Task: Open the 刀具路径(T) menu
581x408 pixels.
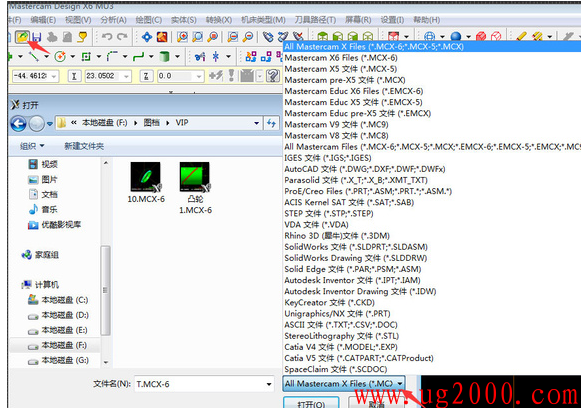Action: point(315,20)
